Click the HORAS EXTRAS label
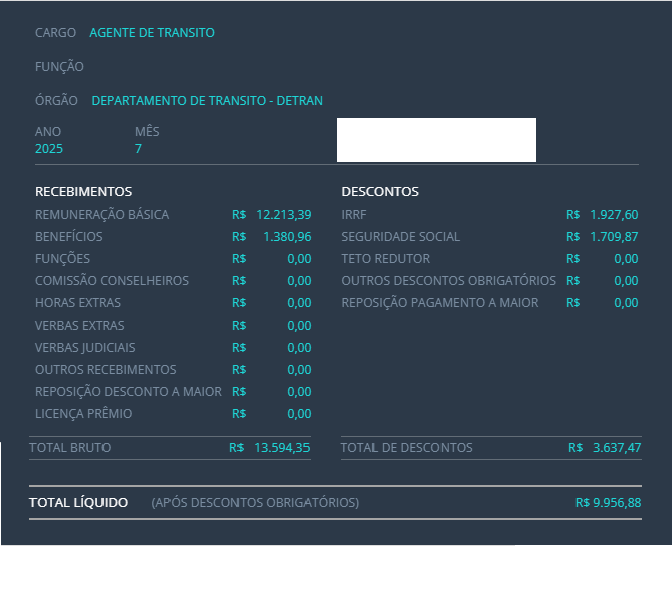The height and width of the screenshot is (615, 672). pos(78,303)
